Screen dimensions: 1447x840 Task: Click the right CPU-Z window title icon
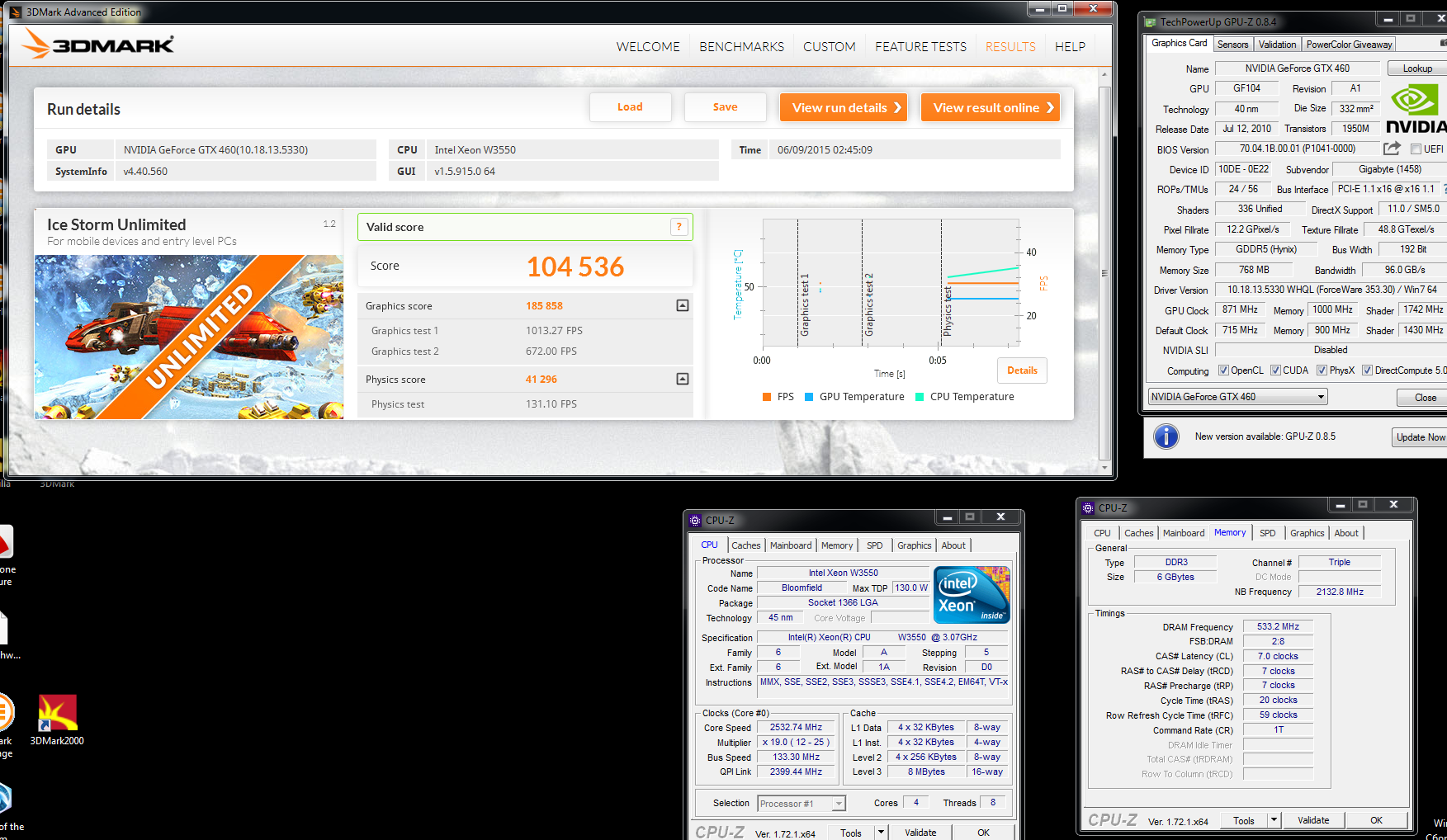(x=1088, y=507)
